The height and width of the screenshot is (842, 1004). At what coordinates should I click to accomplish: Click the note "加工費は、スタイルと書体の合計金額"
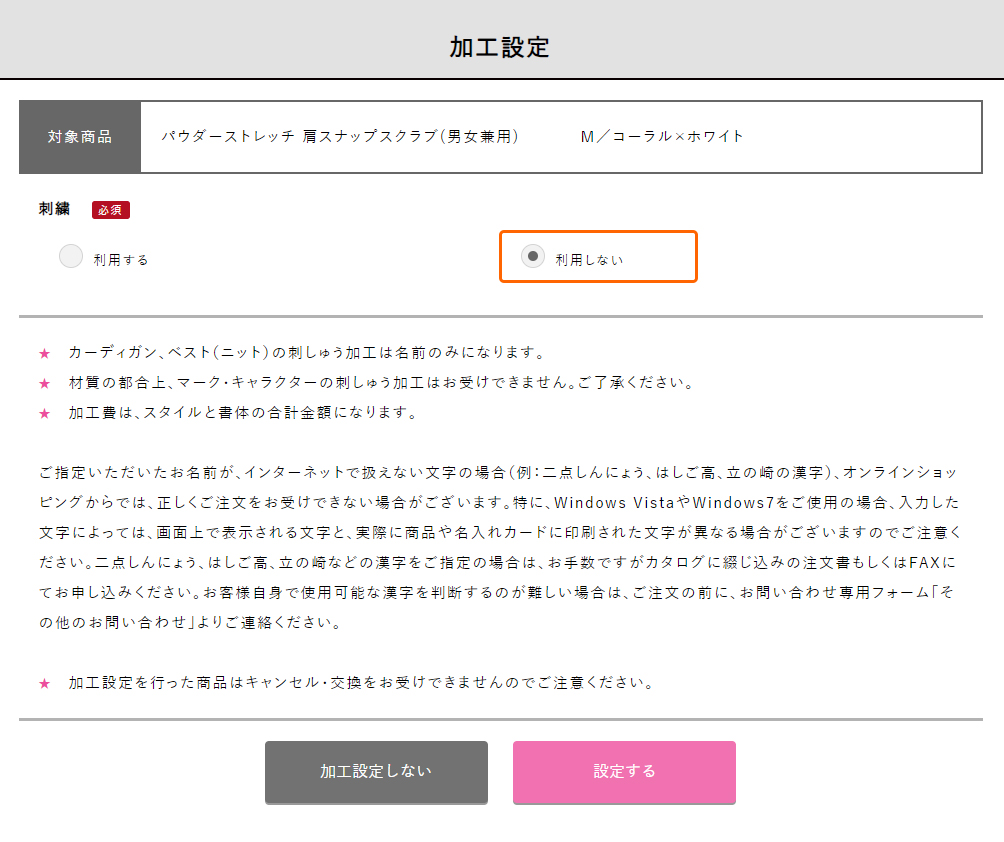click(242, 413)
